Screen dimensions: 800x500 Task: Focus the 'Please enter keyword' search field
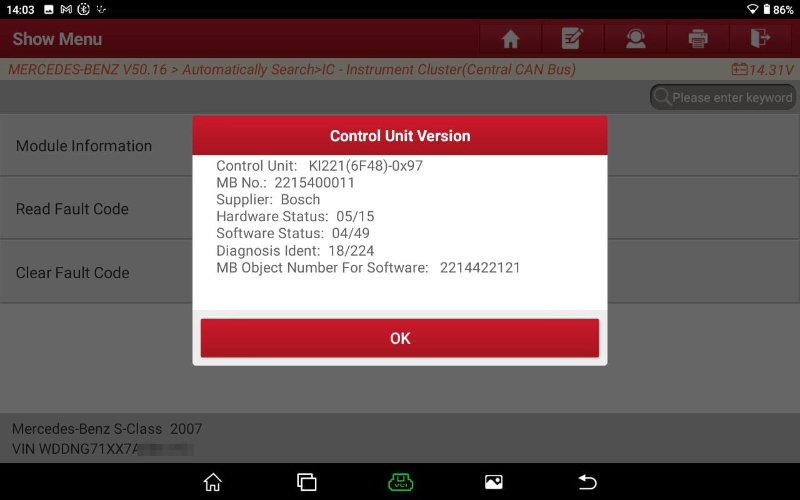731,97
